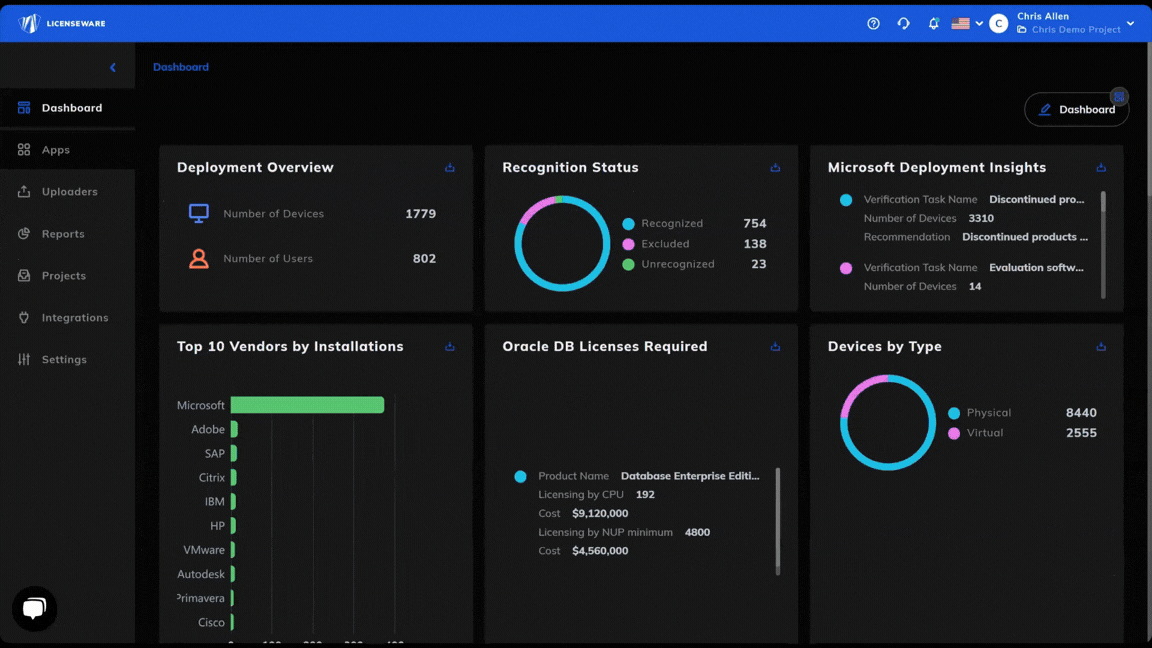This screenshot has width=1152, height=648.
Task: Open the support headset icon
Action: point(903,24)
